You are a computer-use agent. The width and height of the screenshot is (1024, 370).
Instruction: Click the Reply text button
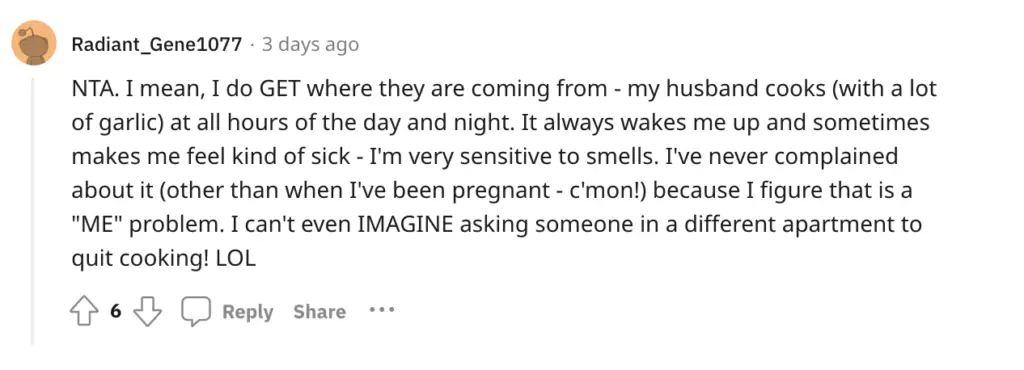[x=248, y=312]
